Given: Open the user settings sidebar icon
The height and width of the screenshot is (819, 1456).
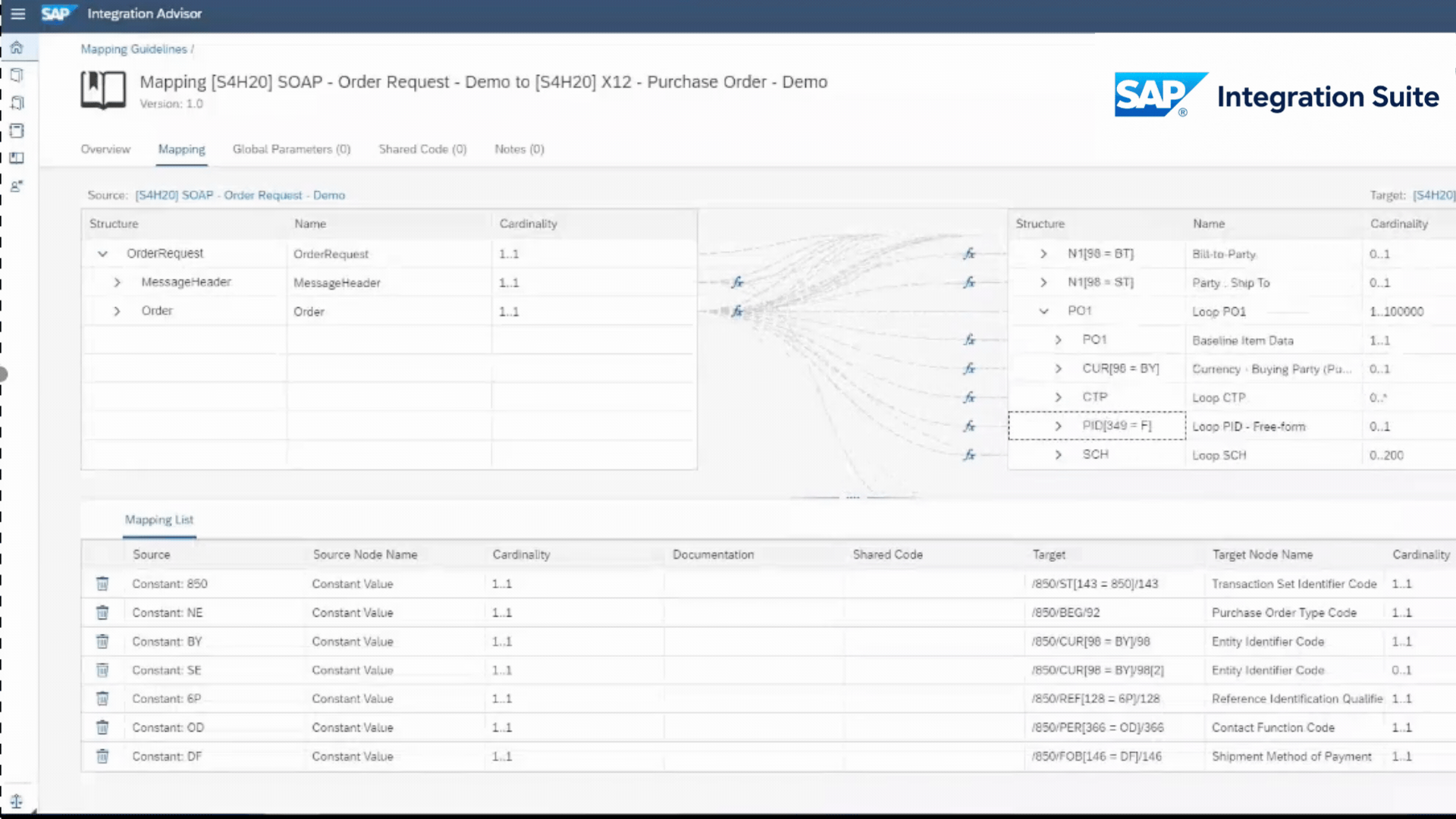Looking at the screenshot, I should click(x=17, y=186).
